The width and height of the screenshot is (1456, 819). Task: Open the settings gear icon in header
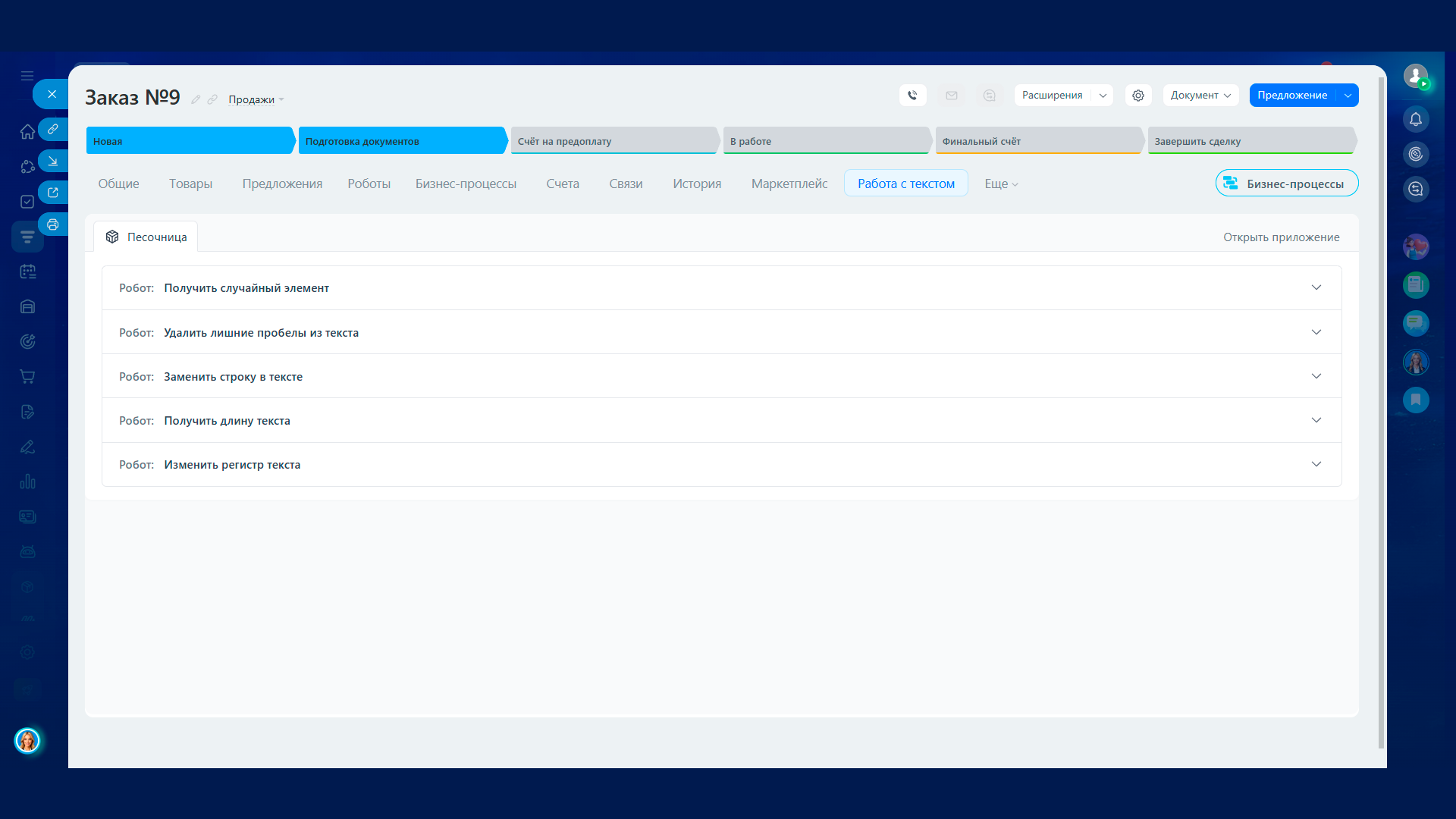1137,96
